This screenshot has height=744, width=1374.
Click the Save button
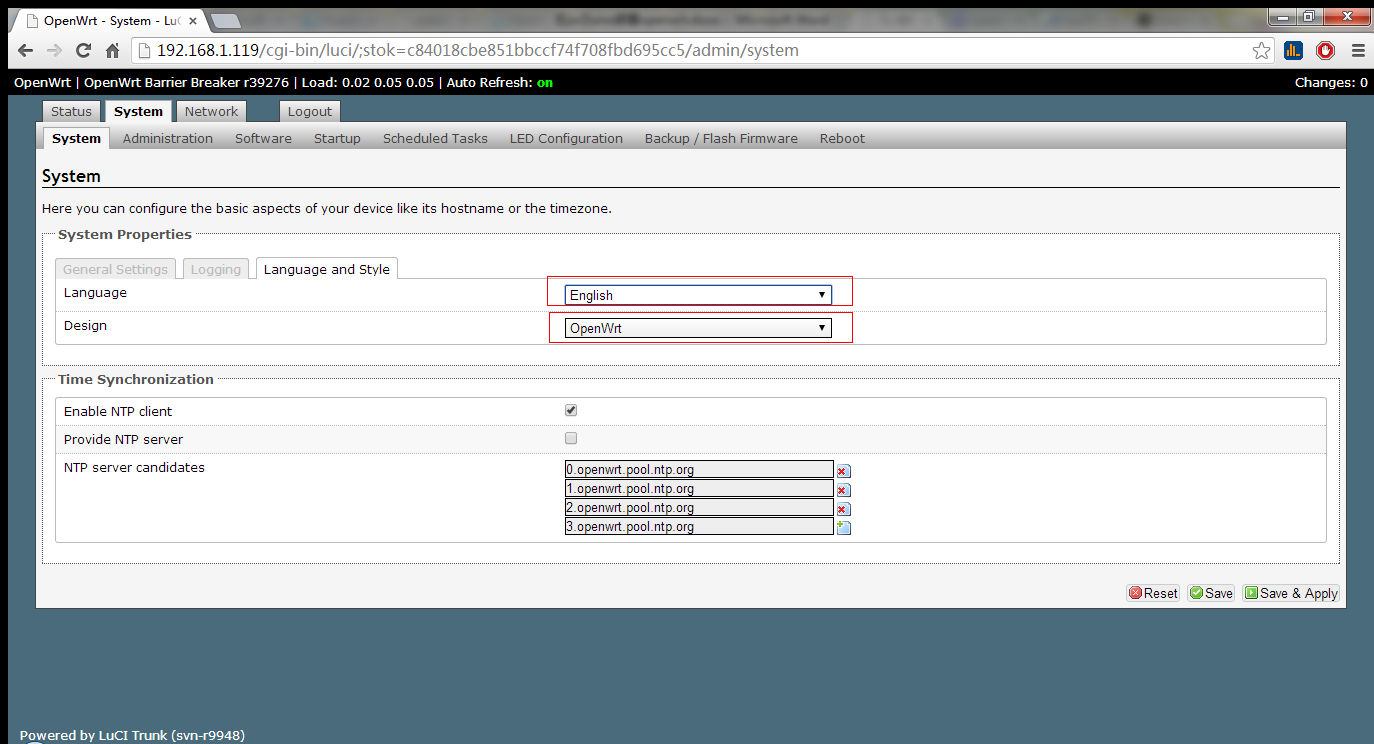[1211, 593]
